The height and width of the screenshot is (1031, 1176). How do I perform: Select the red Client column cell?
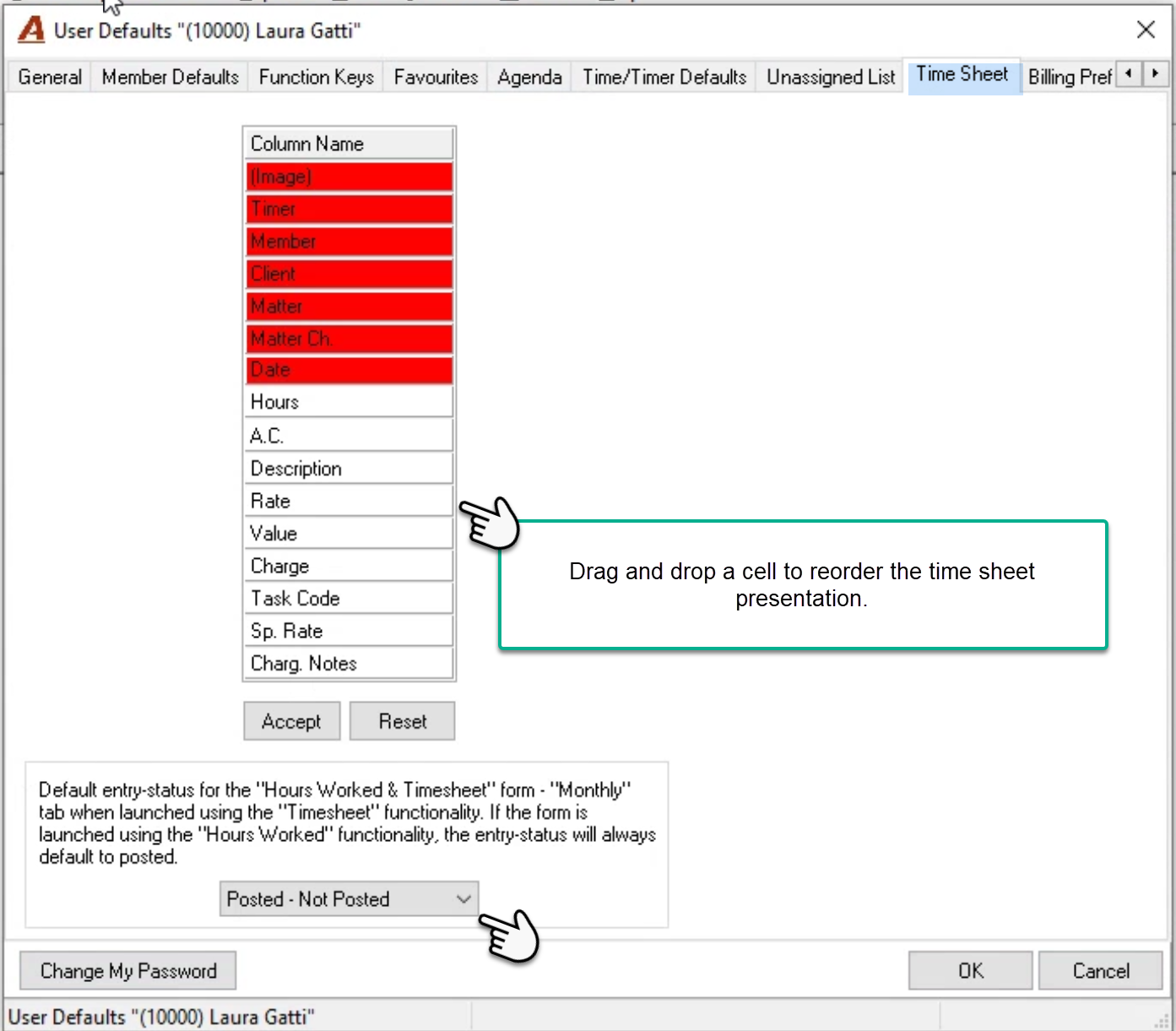point(350,274)
